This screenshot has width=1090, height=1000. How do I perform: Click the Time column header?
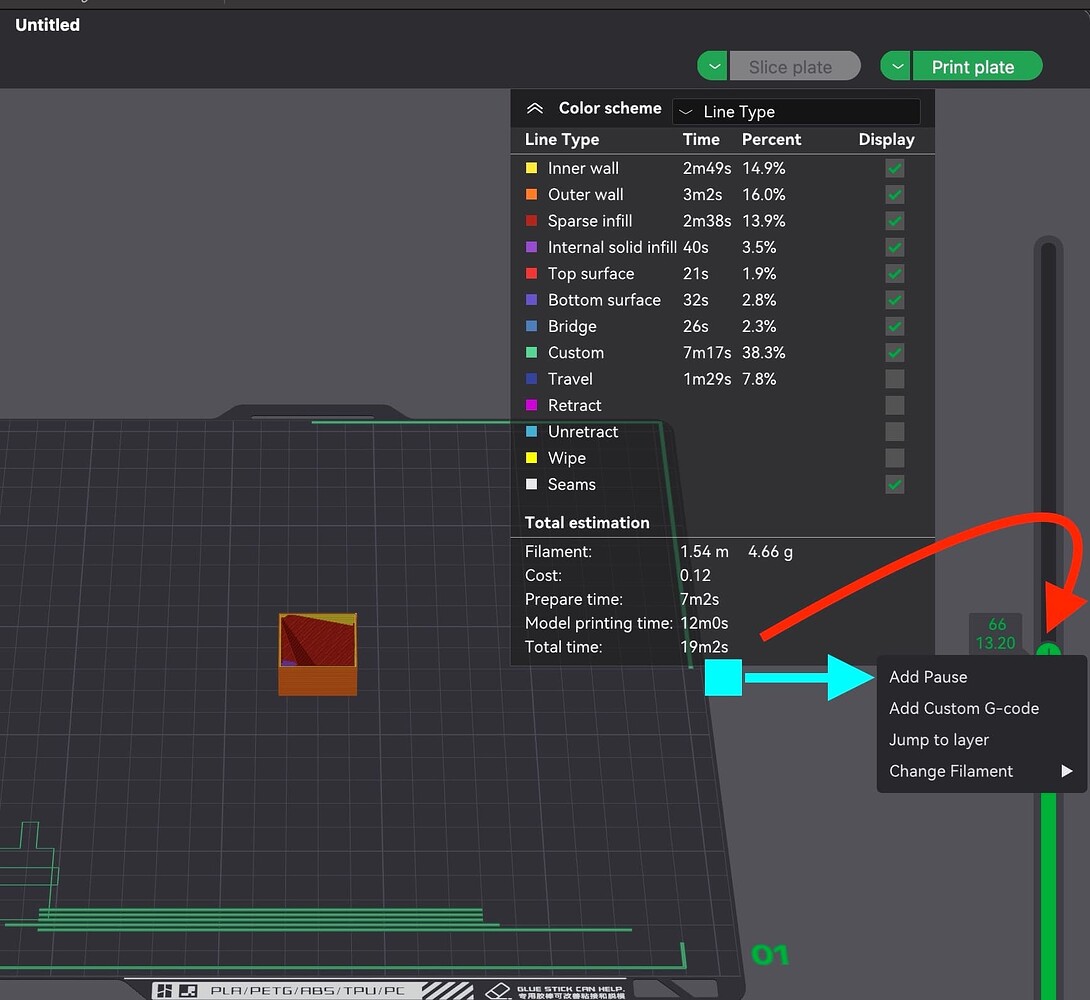(701, 140)
